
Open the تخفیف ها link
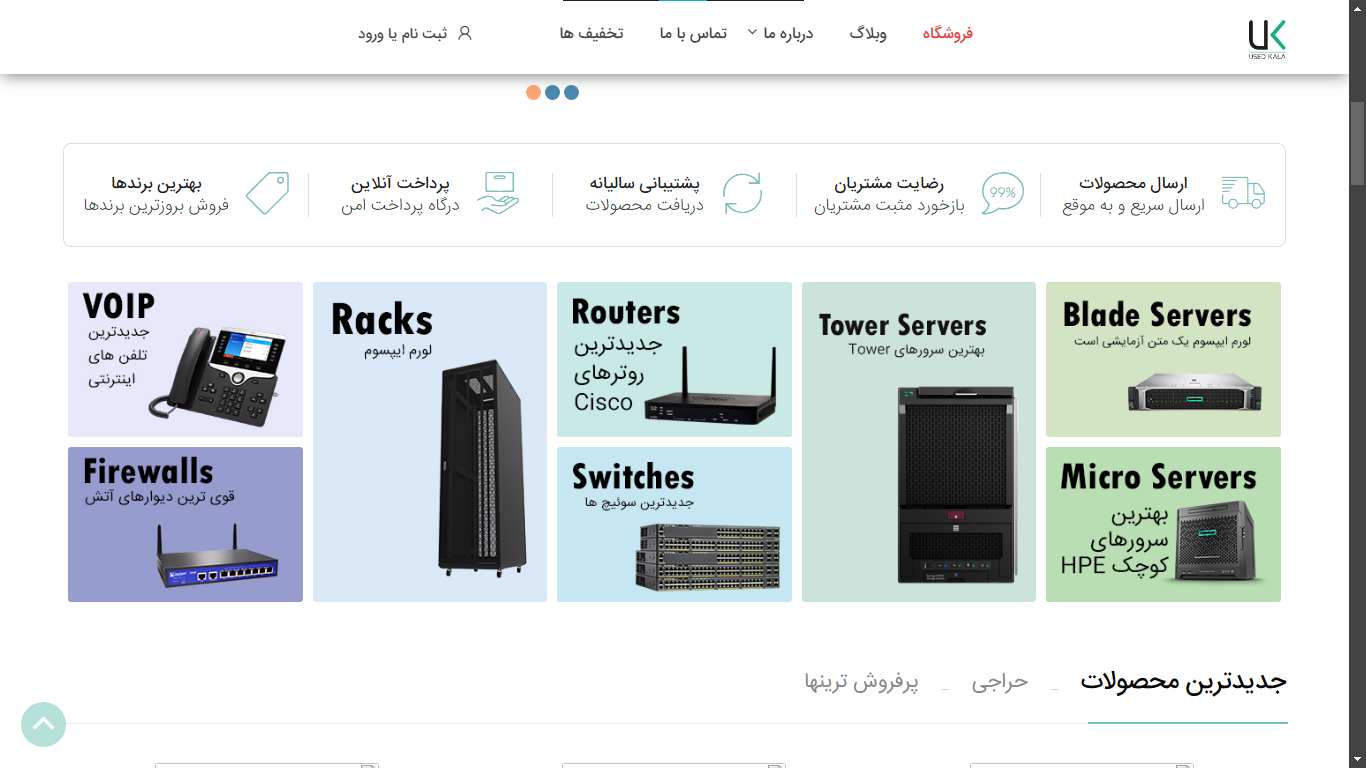(591, 33)
